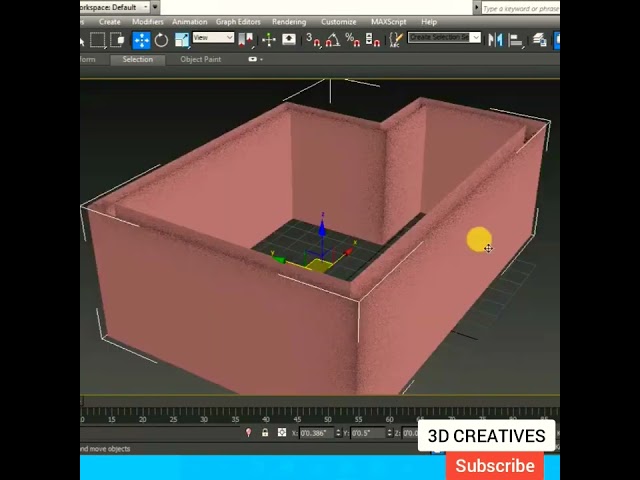Image resolution: width=640 pixels, height=480 pixels.
Task: Open the Workspace: Default dropdown
Action: pos(115,7)
